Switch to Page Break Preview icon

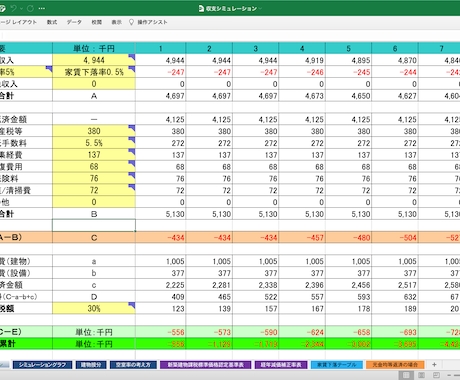point(436,375)
